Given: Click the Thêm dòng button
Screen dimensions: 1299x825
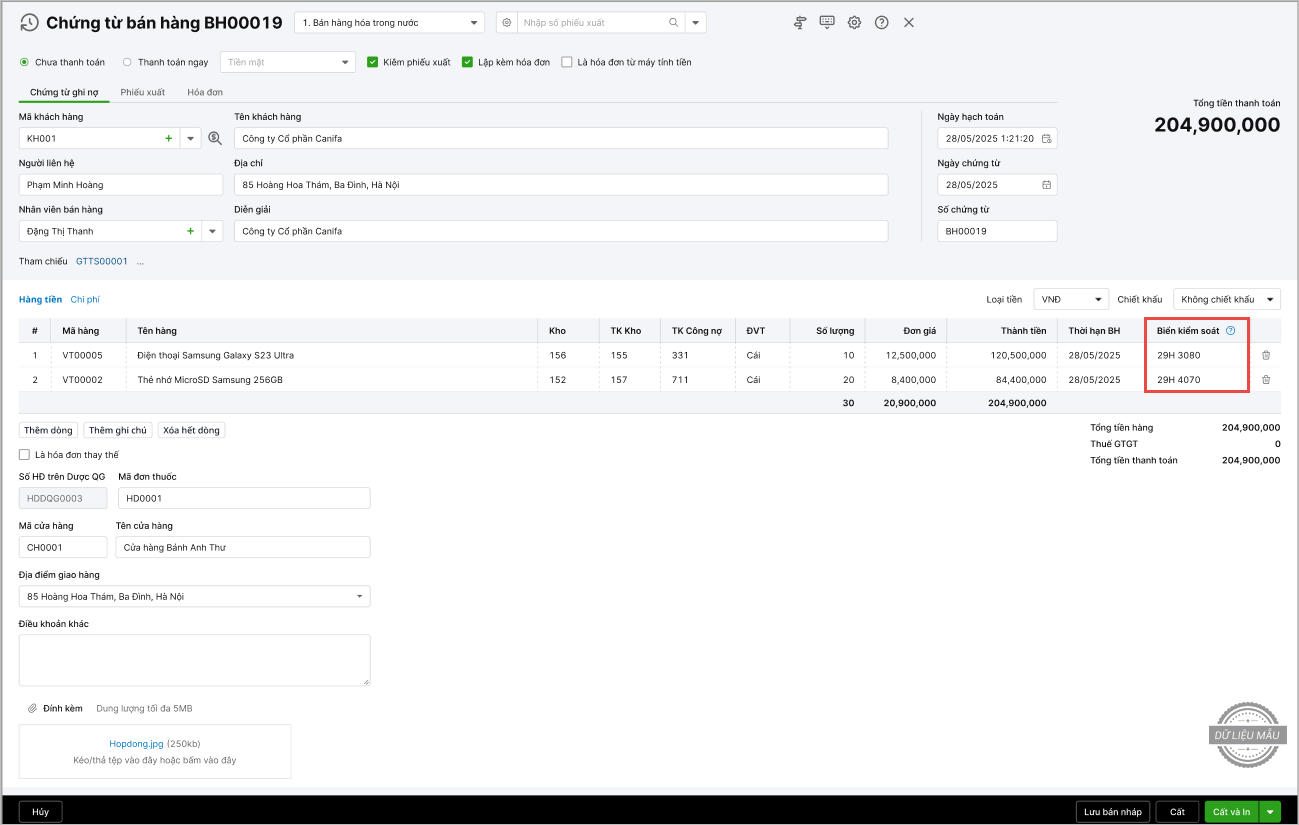Looking at the screenshot, I should (49, 430).
